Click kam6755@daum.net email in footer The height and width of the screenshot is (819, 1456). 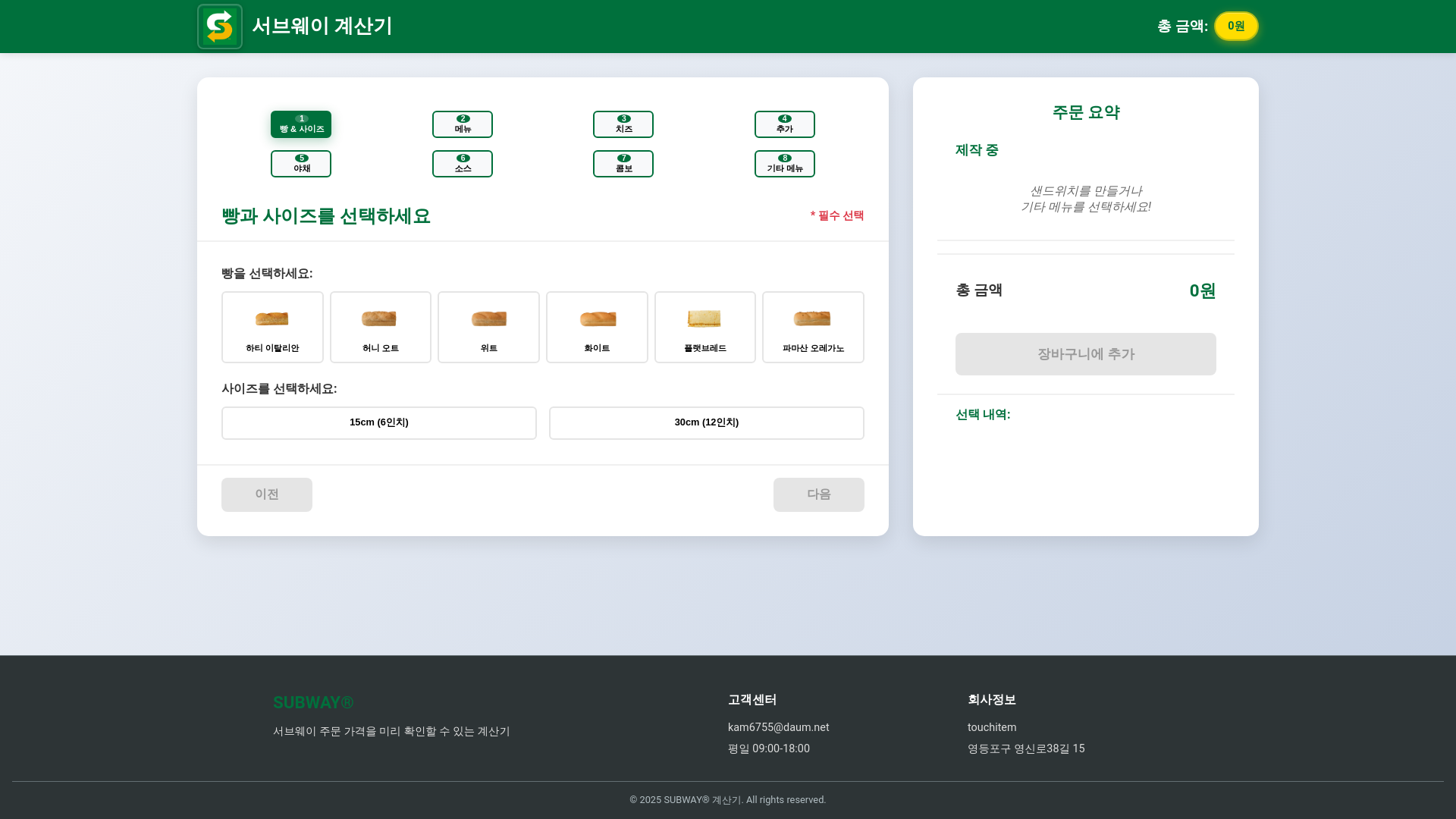point(779,727)
